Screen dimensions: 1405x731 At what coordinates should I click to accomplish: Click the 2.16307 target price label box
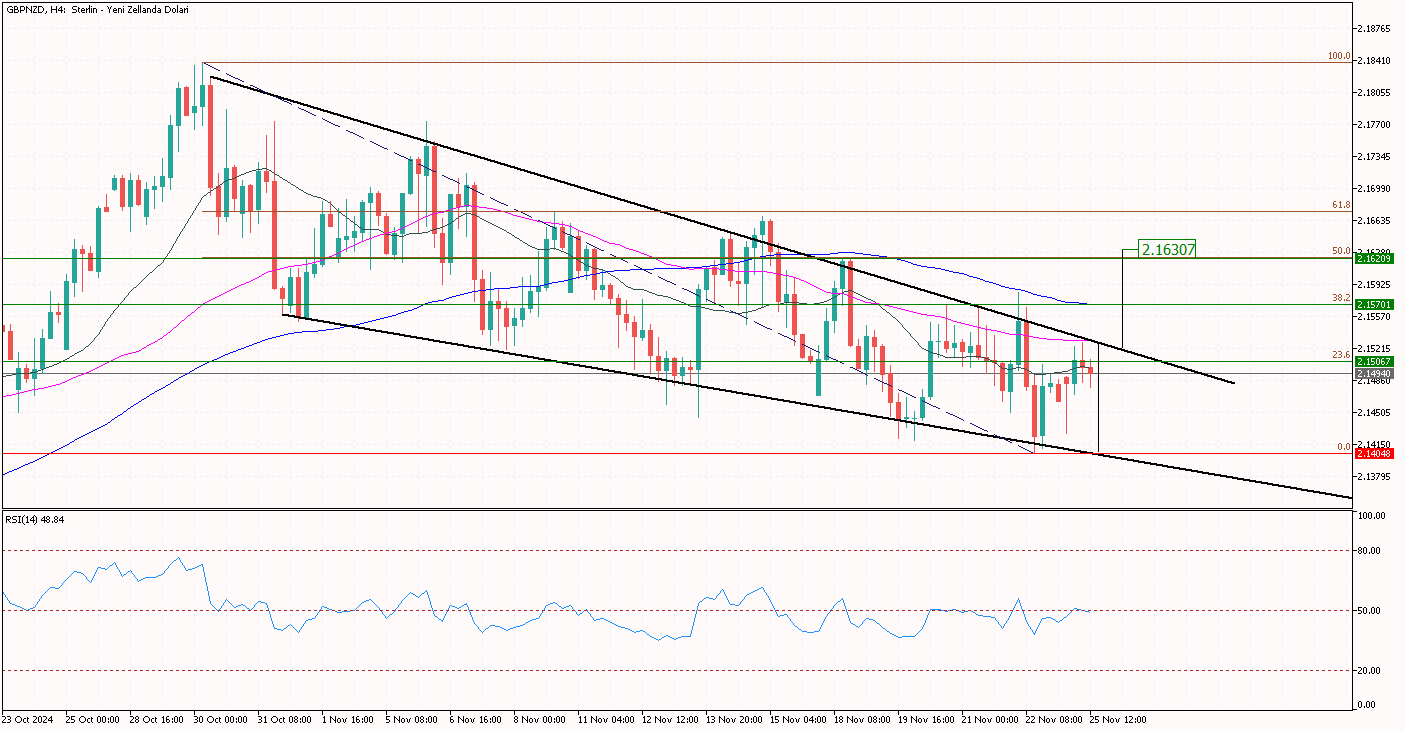(1167, 248)
